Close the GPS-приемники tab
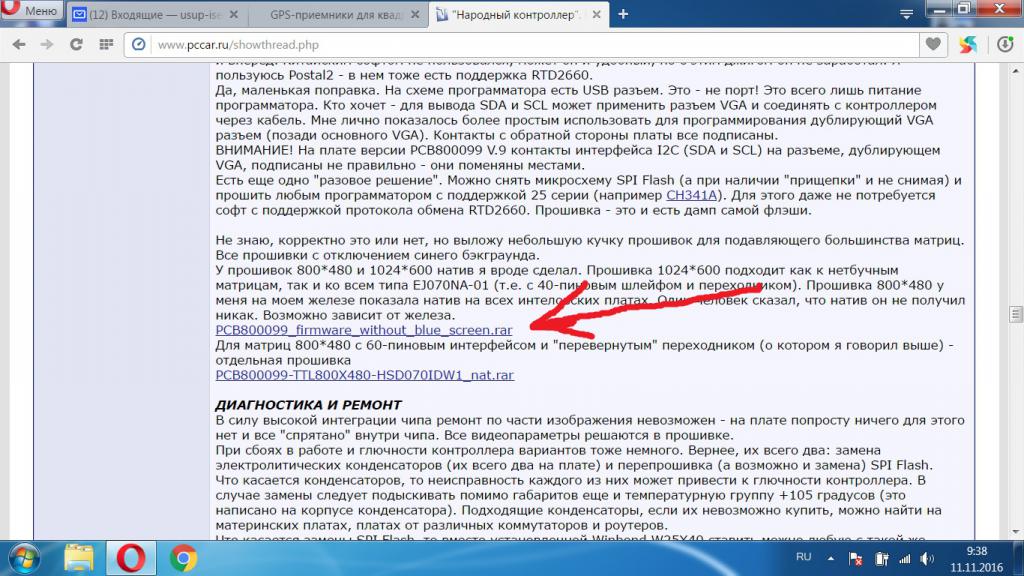 415,14
